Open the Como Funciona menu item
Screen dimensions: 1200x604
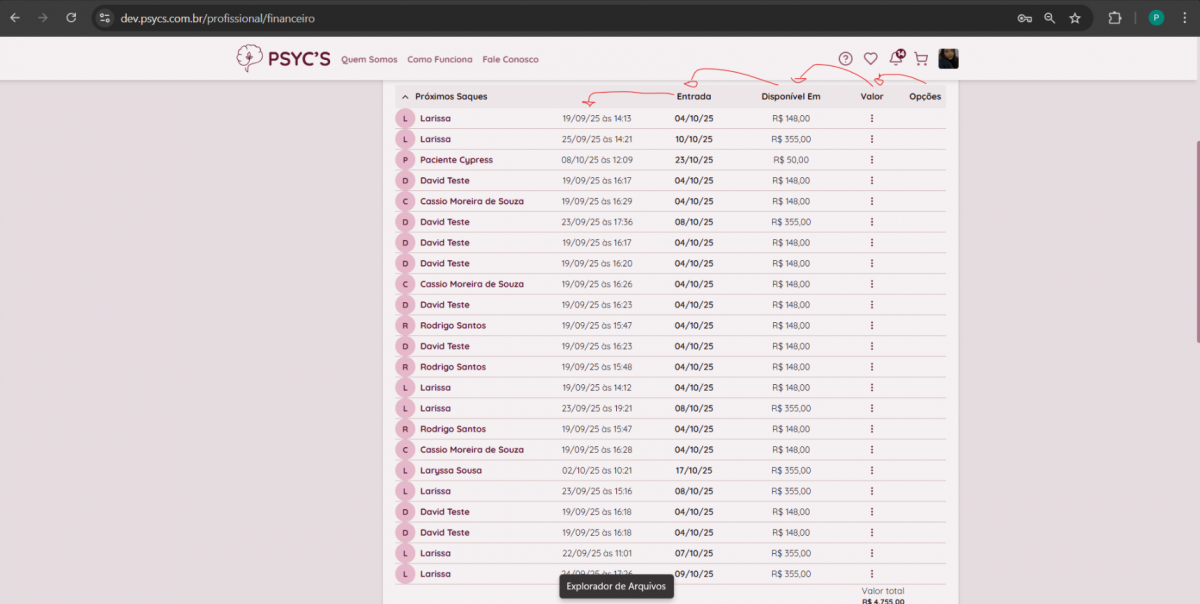439,60
